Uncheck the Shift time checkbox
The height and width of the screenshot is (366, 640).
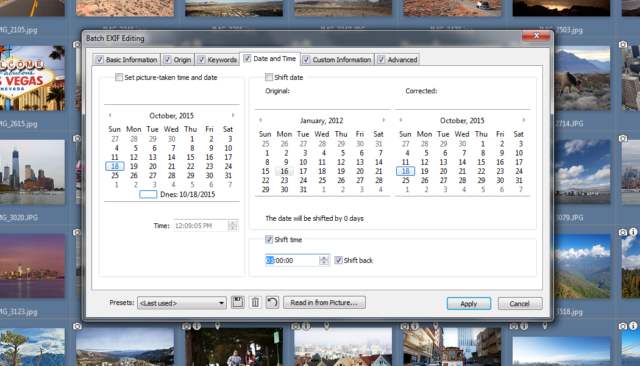click(269, 240)
